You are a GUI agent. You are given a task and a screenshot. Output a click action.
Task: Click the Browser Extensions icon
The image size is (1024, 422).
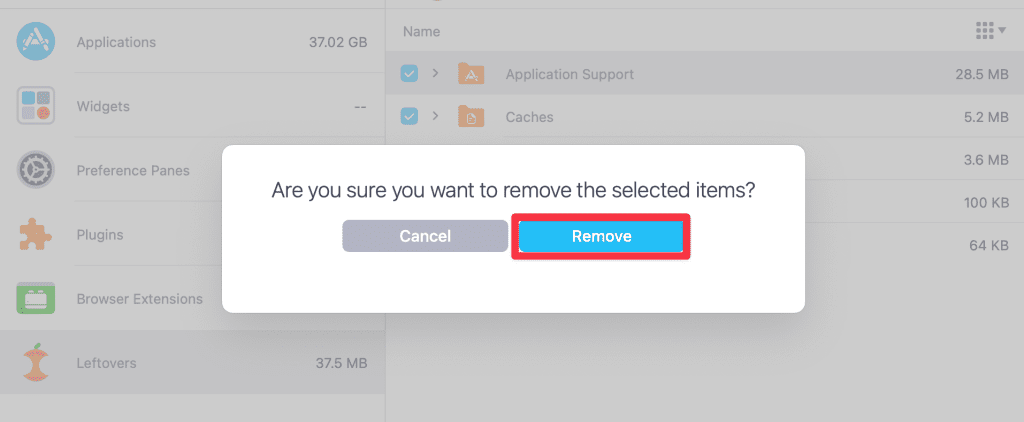point(36,298)
